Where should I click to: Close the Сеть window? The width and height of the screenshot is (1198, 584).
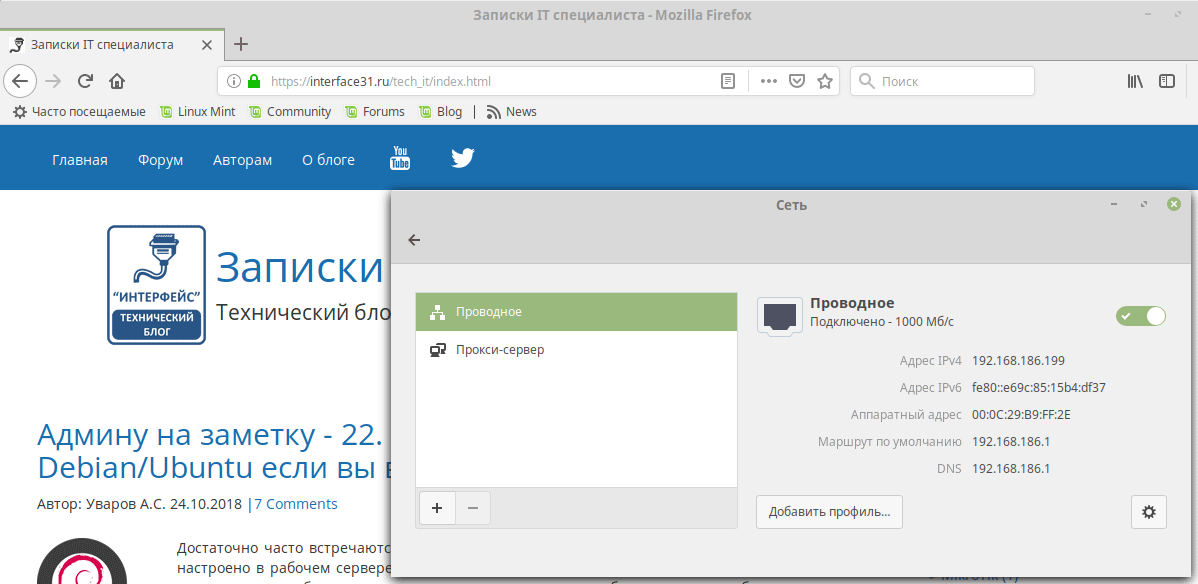tap(1174, 204)
